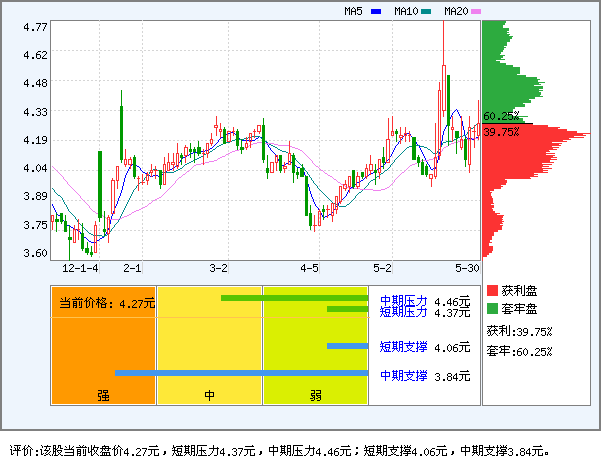Click the green 套牢盘 legend square
601x456 pixels.
492,308
